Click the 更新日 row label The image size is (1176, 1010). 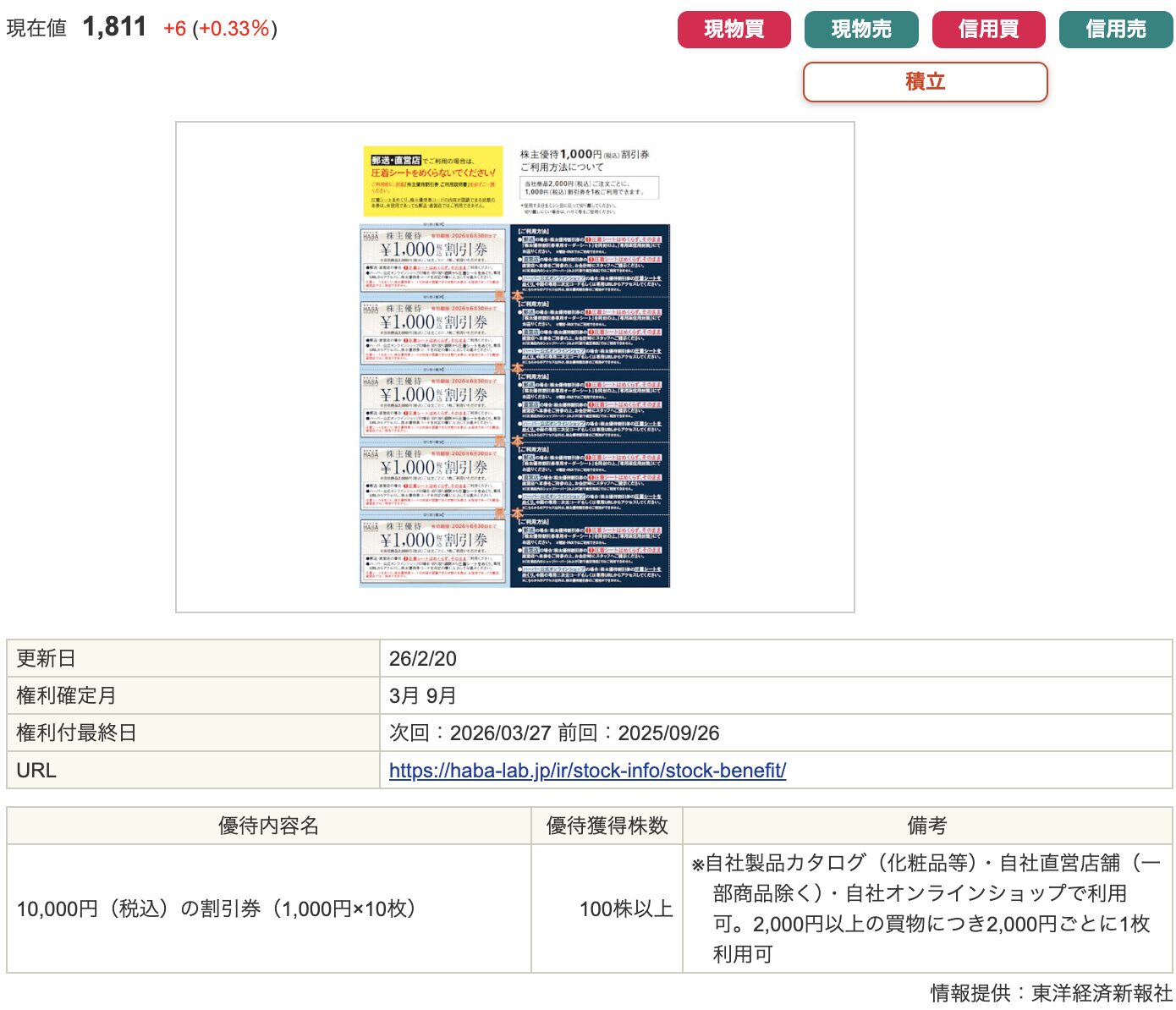click(47, 659)
